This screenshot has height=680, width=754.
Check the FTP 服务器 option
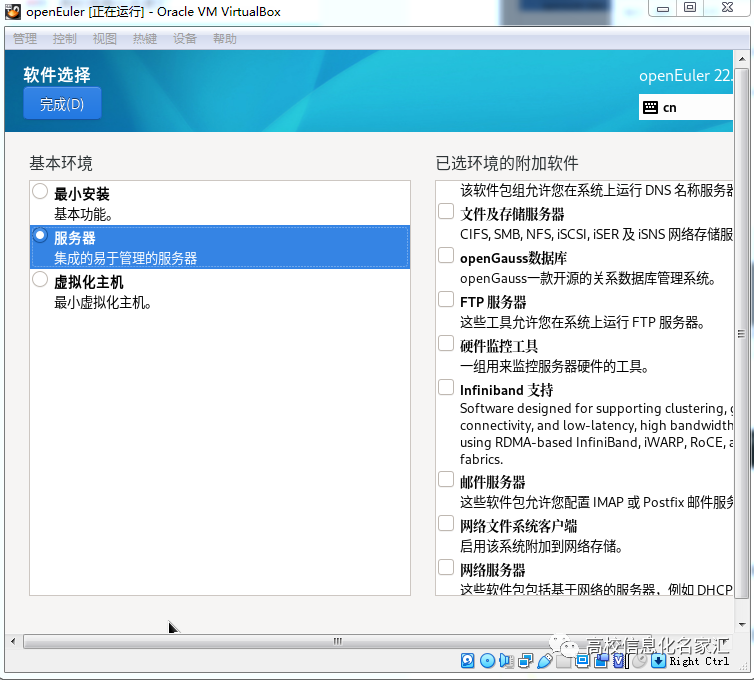(446, 299)
